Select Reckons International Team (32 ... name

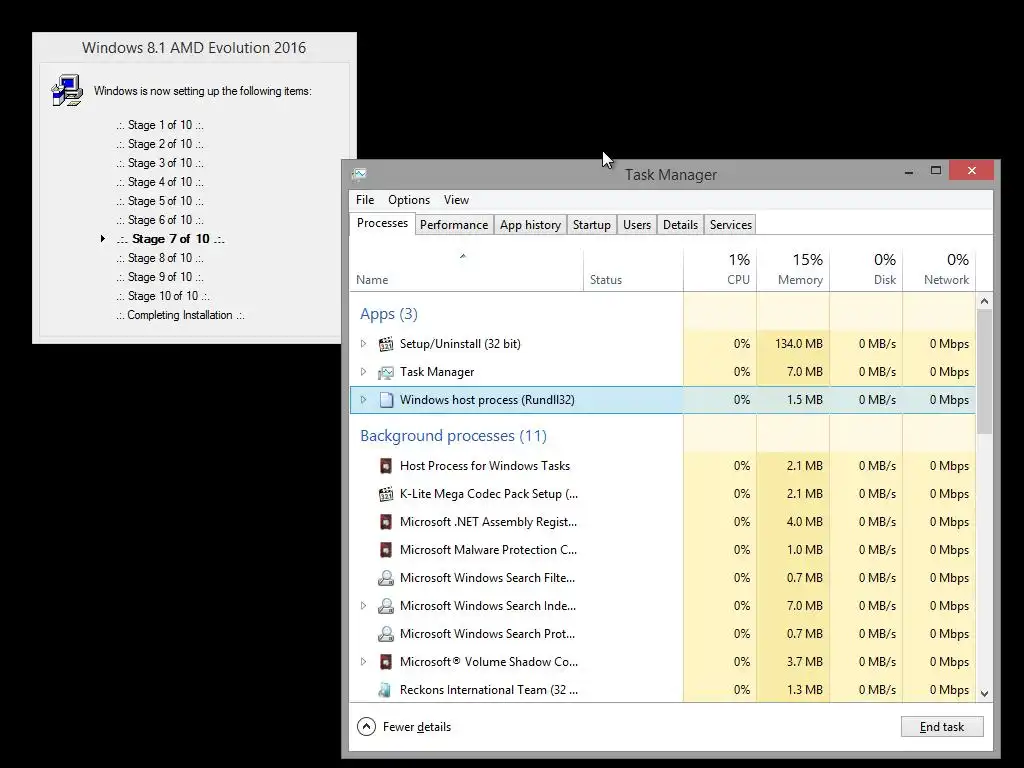488,690
